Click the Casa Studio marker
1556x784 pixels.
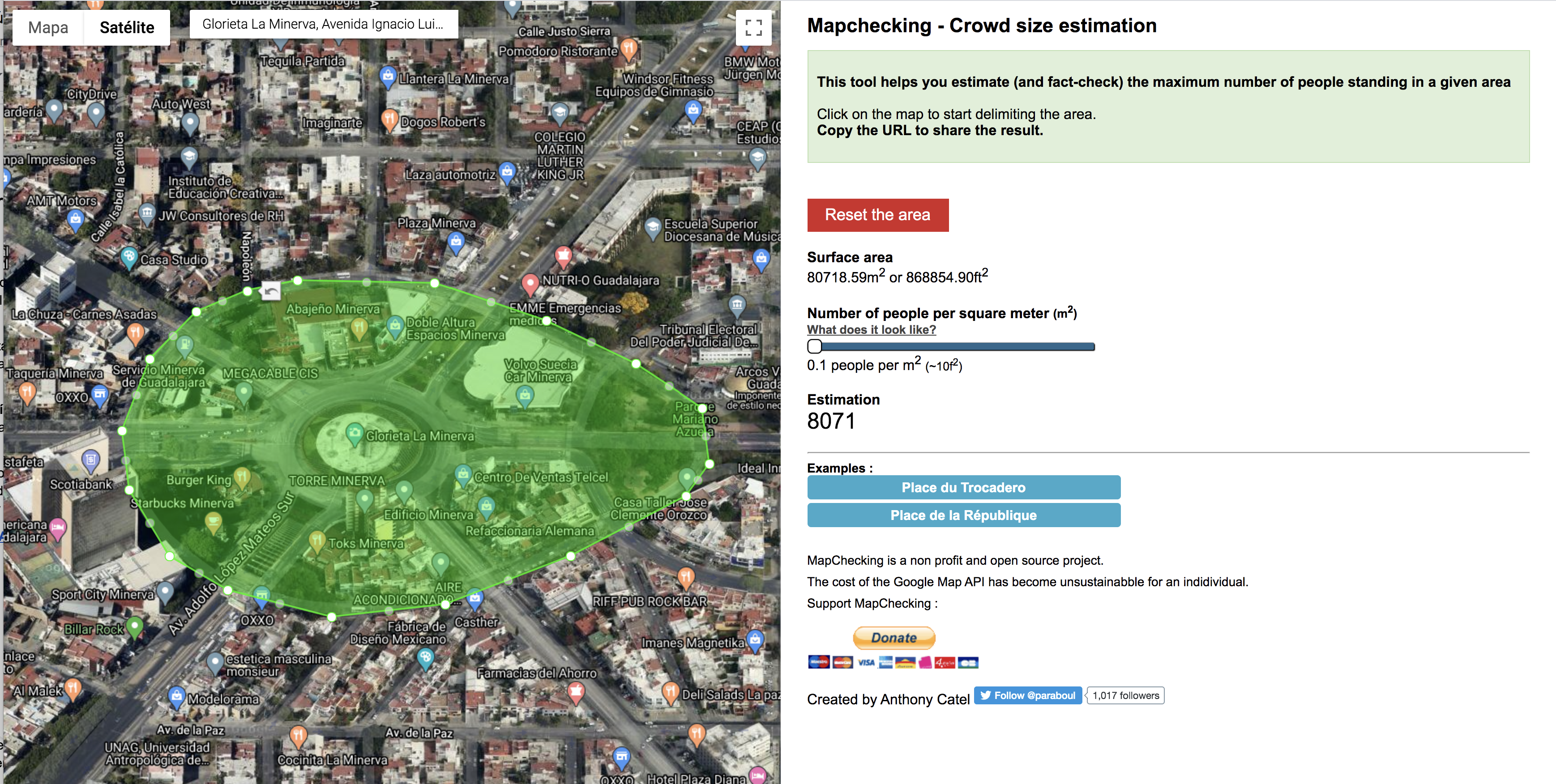[128, 258]
